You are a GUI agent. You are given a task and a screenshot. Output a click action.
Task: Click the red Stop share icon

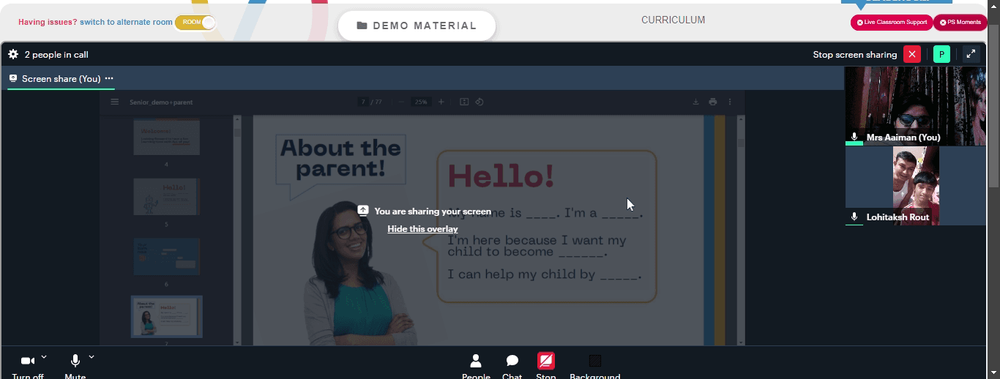click(x=546, y=361)
